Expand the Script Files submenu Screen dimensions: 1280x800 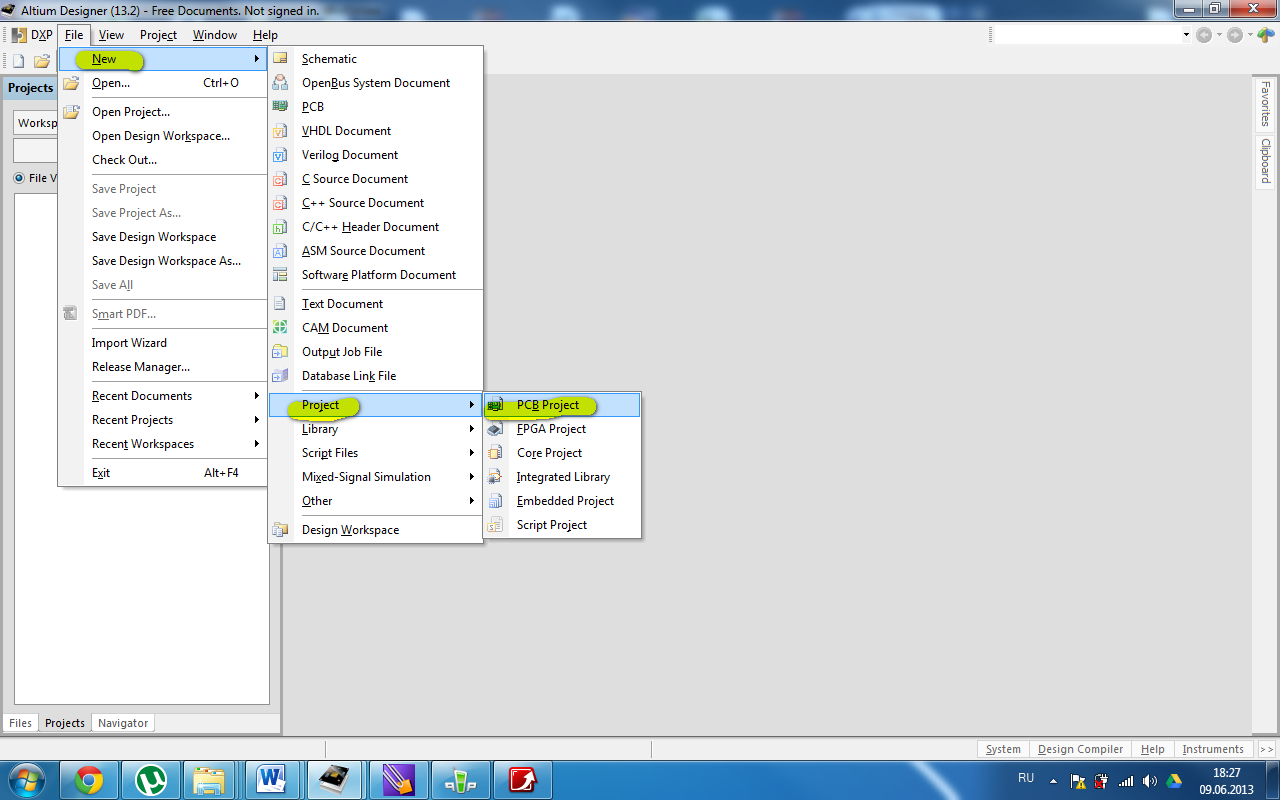click(x=375, y=453)
